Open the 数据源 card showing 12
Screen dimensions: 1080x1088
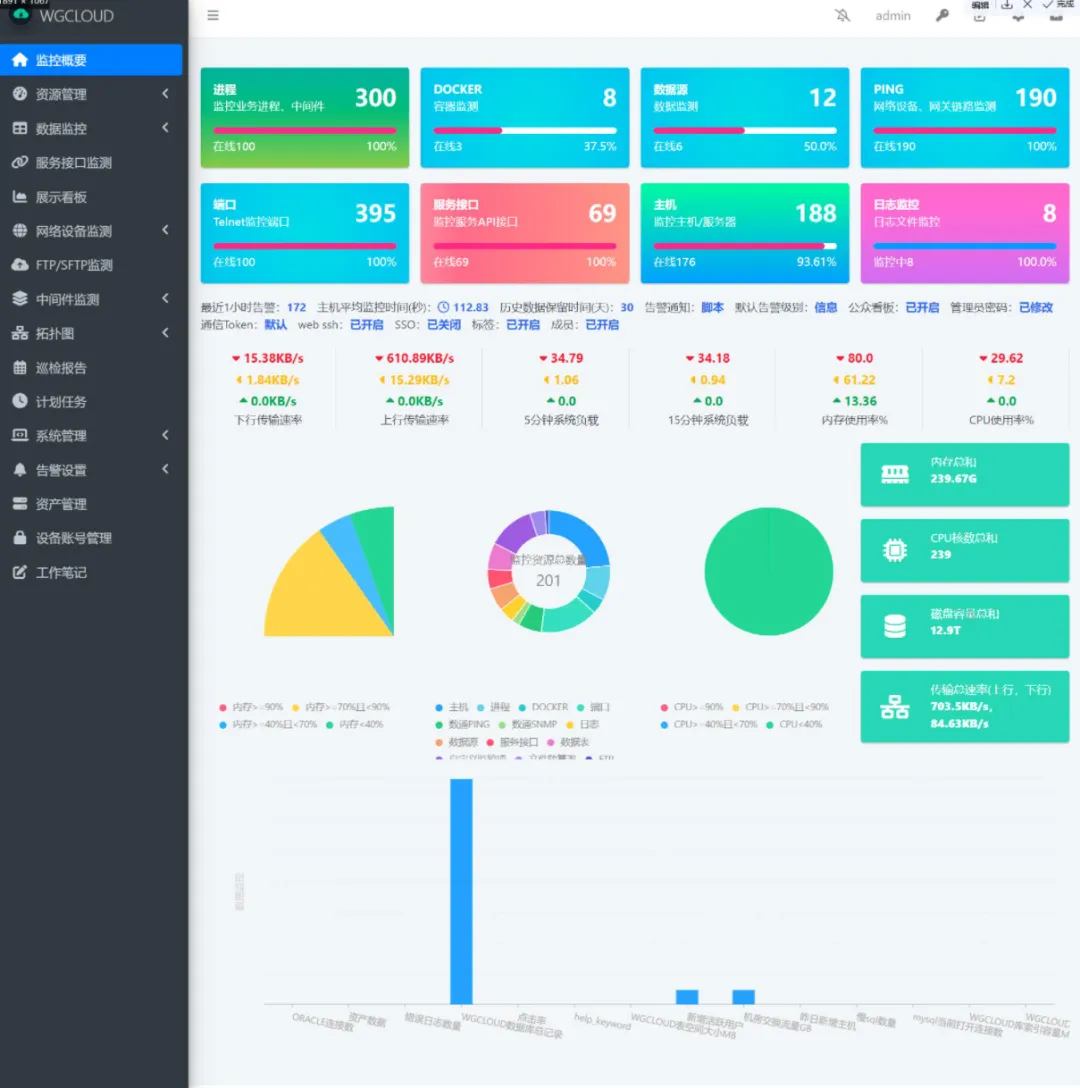click(x=745, y=117)
